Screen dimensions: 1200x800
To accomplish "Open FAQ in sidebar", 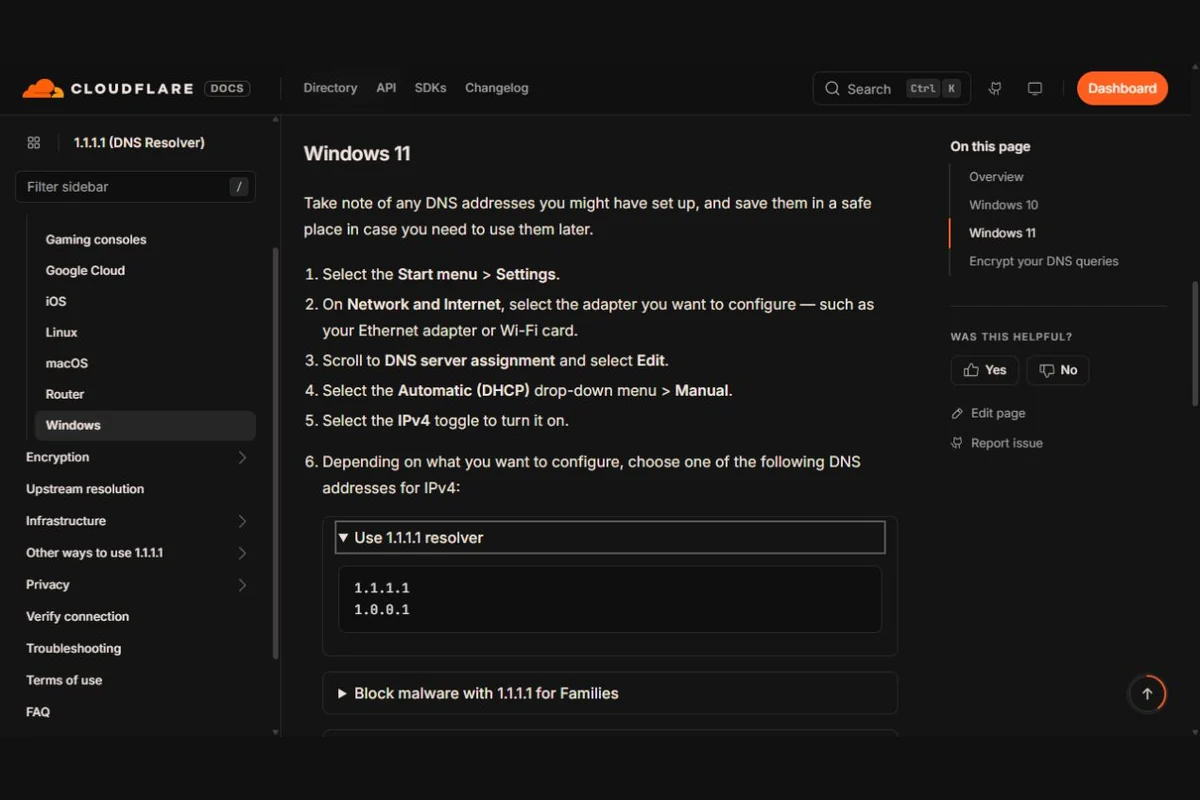I will 38,712.
